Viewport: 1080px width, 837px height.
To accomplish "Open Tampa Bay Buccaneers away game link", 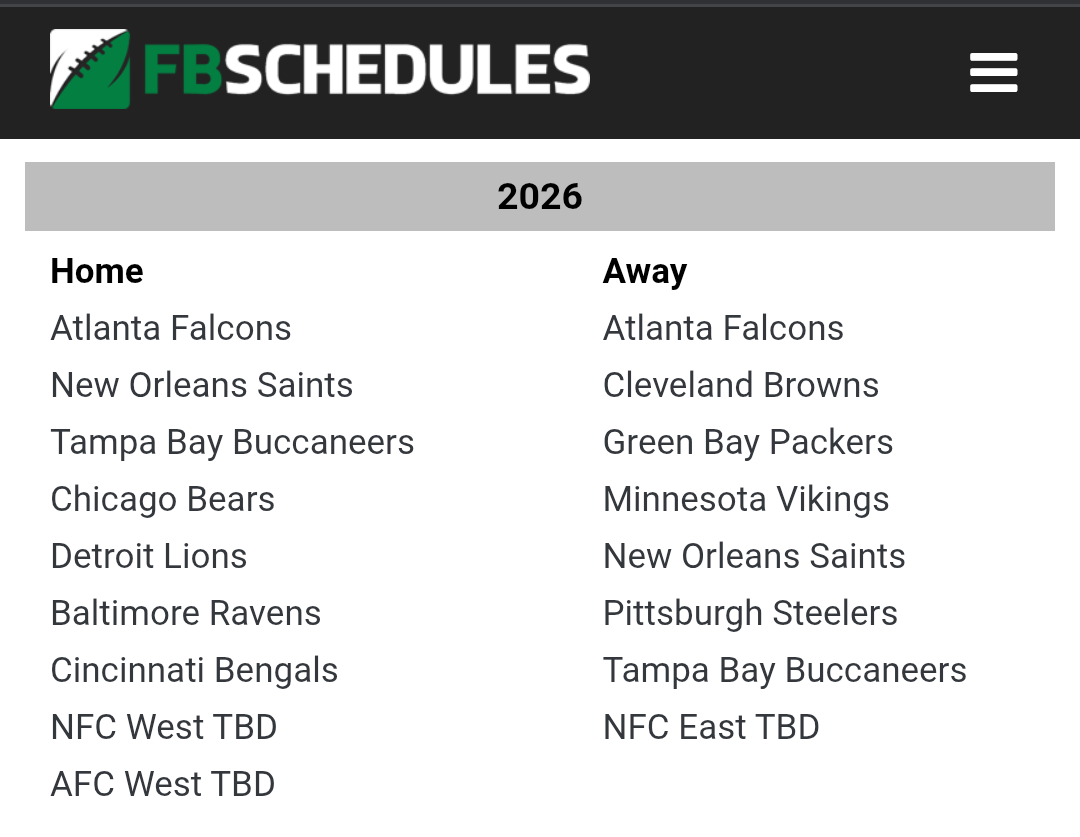I will click(785, 670).
